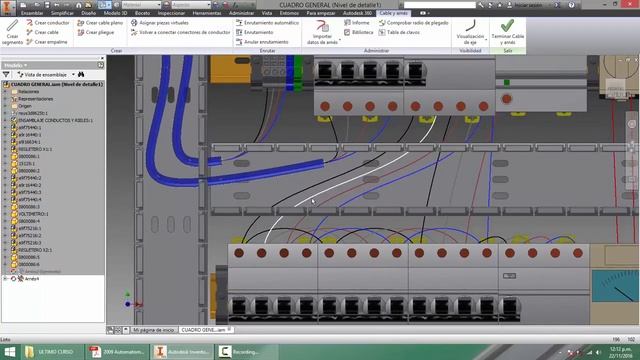Click Volver a conectar conectores de conductor

pyautogui.click(x=181, y=32)
